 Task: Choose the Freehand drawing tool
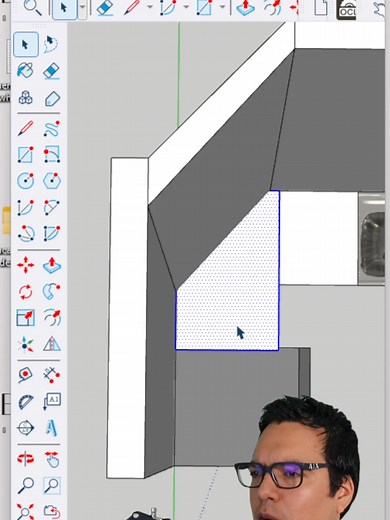[x=52, y=129]
